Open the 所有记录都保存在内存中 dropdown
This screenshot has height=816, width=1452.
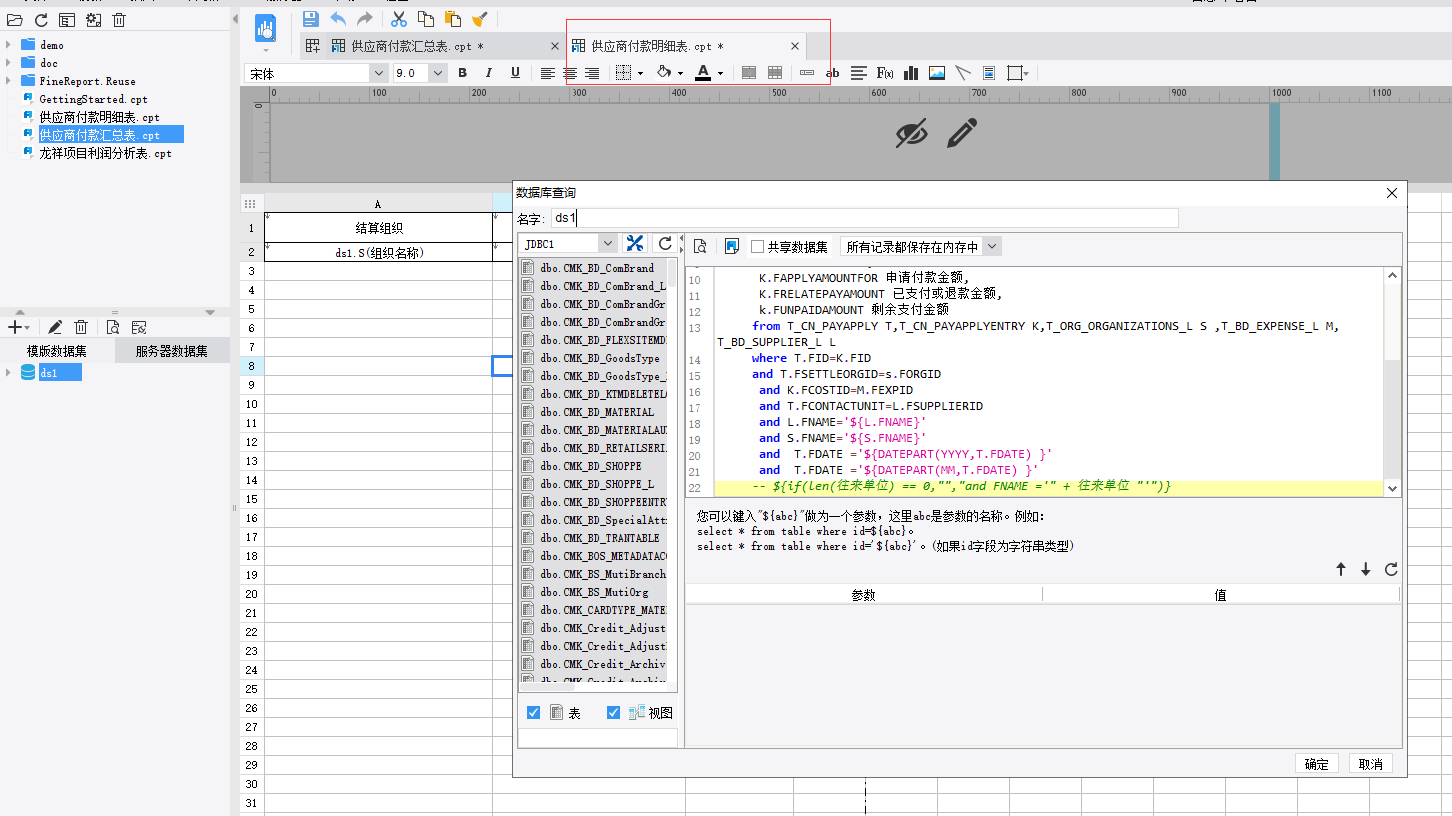point(992,246)
